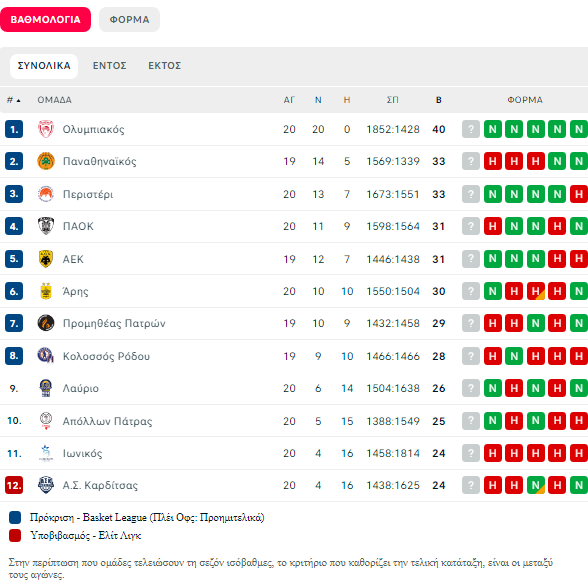The image size is (588, 588).
Task: Click the H badge with orange corner for Άρης
Action: (x=536, y=291)
